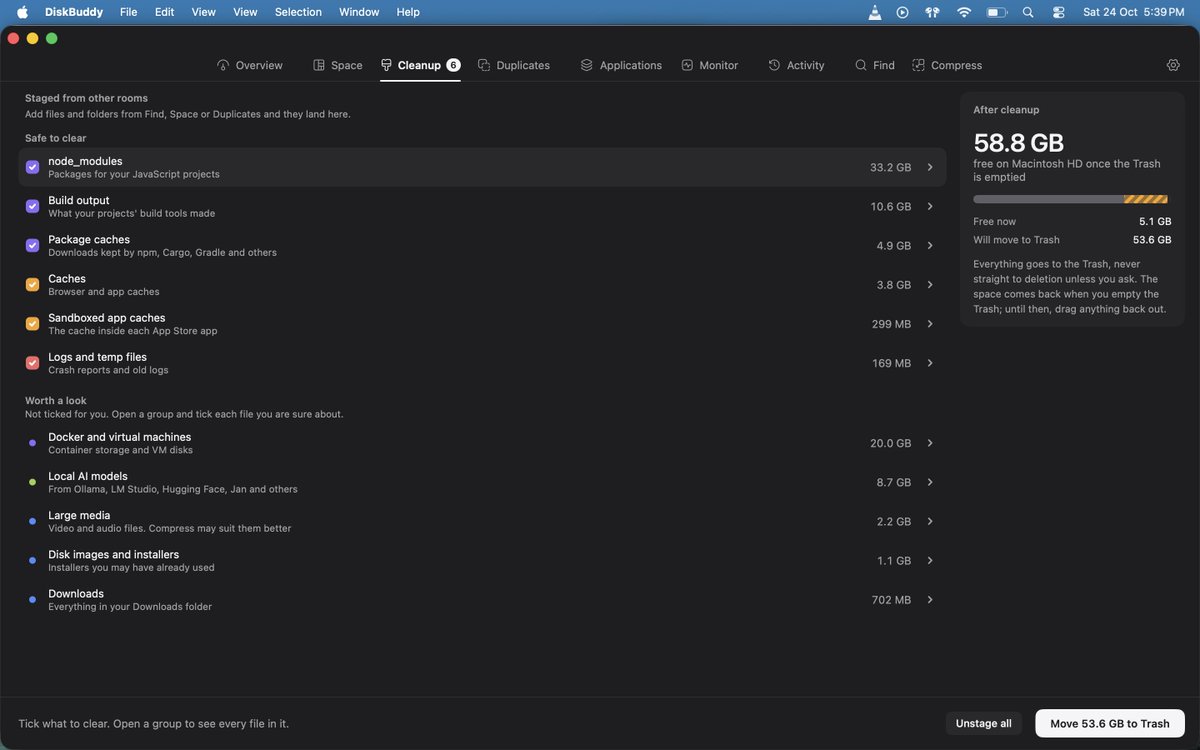Untick the node_modules checkbox
1200x750 pixels.
pos(32,167)
